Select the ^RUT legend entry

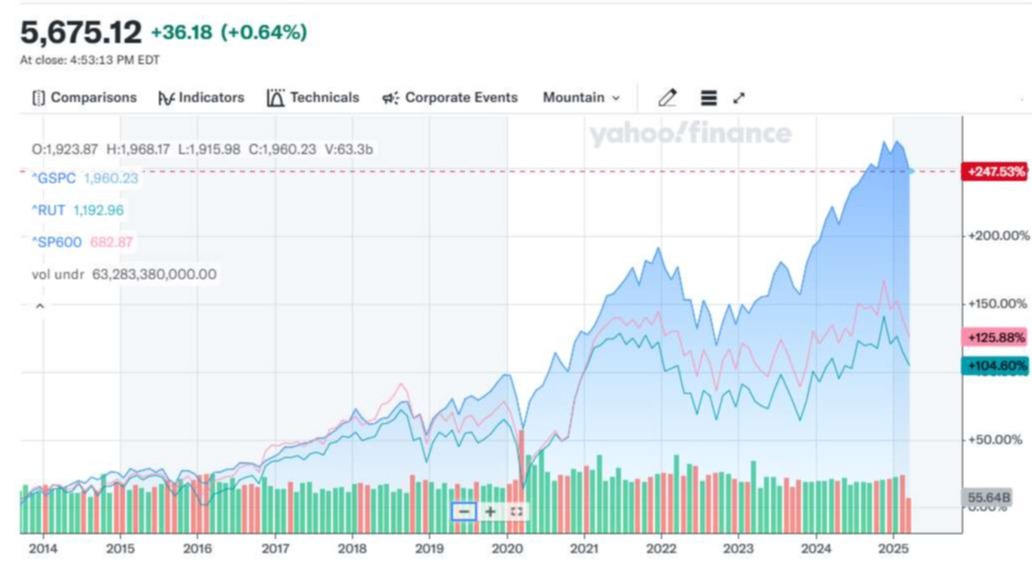click(x=50, y=210)
